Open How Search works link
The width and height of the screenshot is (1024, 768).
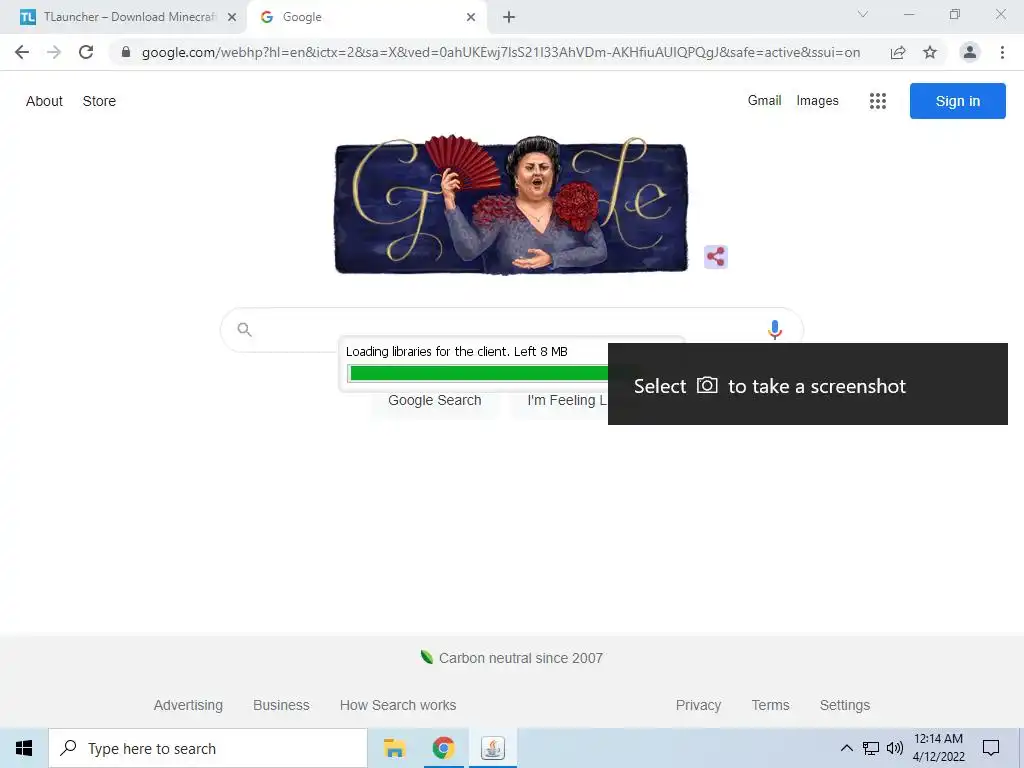tap(398, 705)
